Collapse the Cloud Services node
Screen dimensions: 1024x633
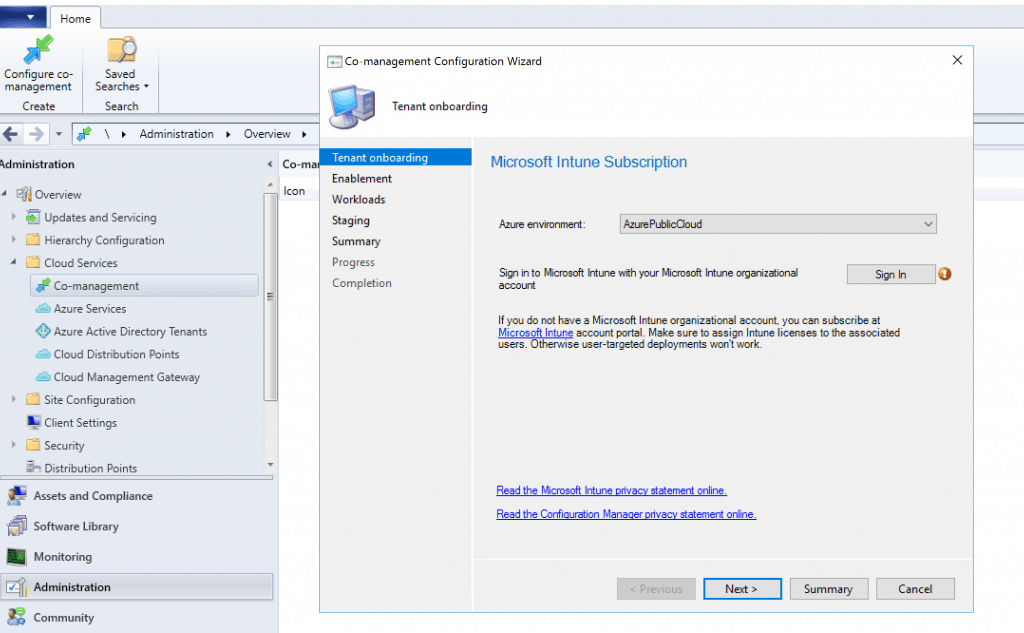(x=13, y=262)
